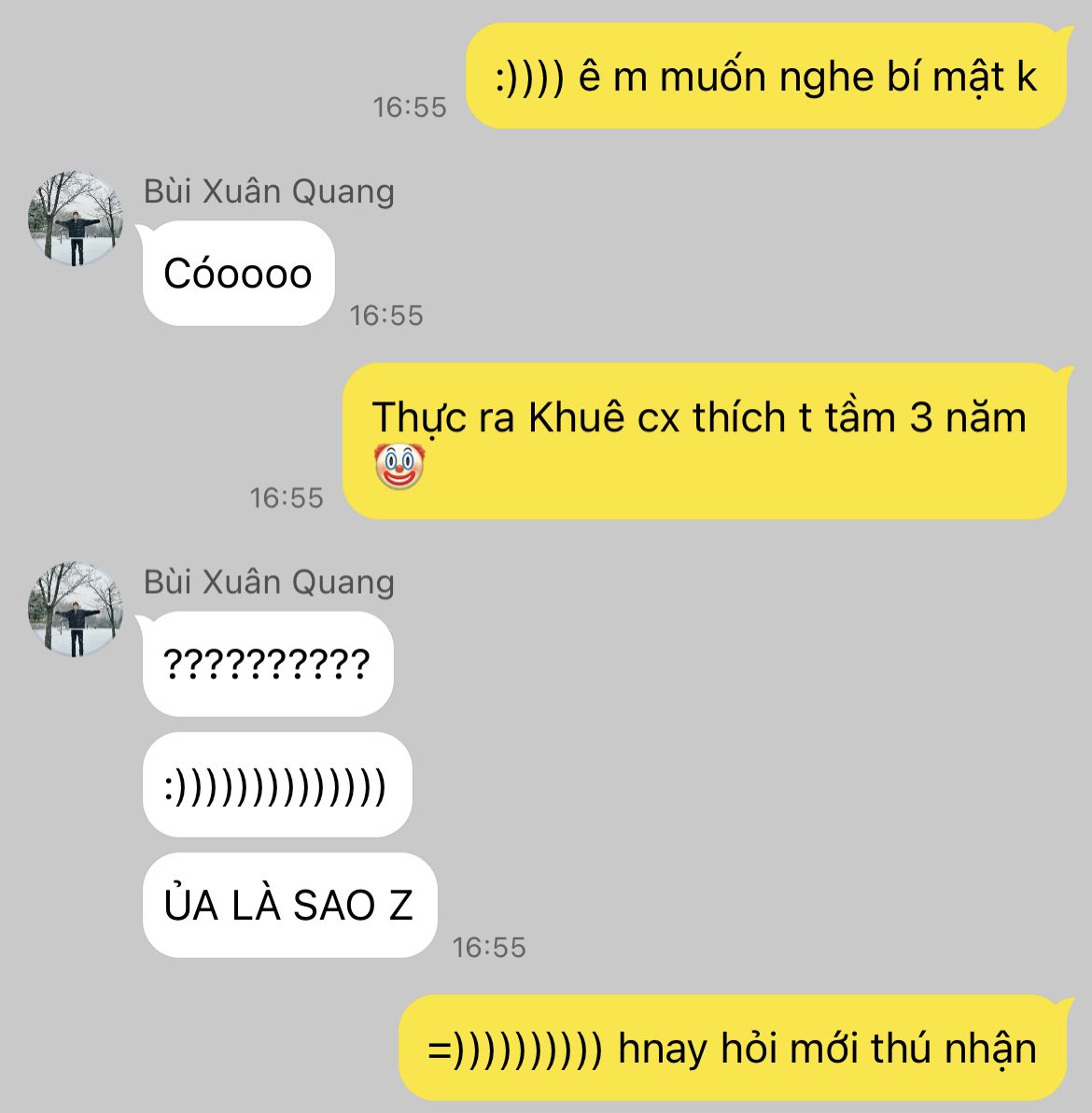Click sender name above '??????????' bubble
The height and width of the screenshot is (1113, 1092).
[269, 582]
